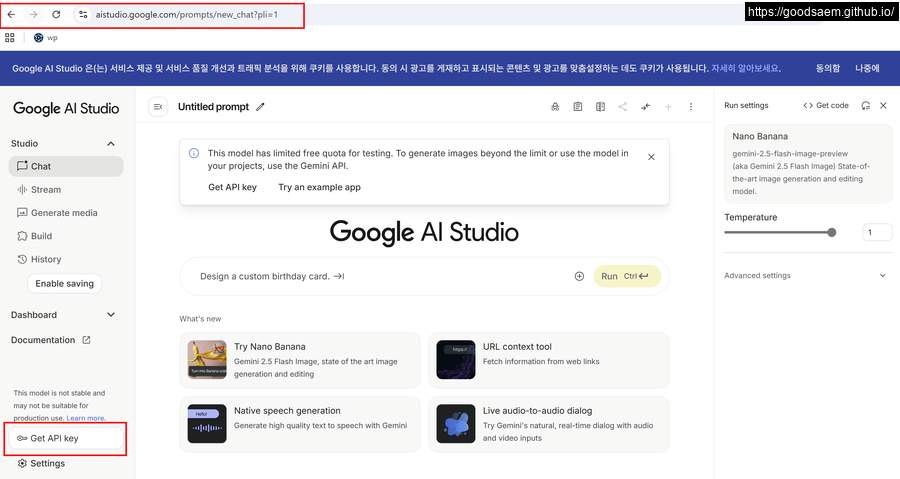Open the system instructions clipboard icon
Screen dimensions: 900x479
(x=578, y=107)
